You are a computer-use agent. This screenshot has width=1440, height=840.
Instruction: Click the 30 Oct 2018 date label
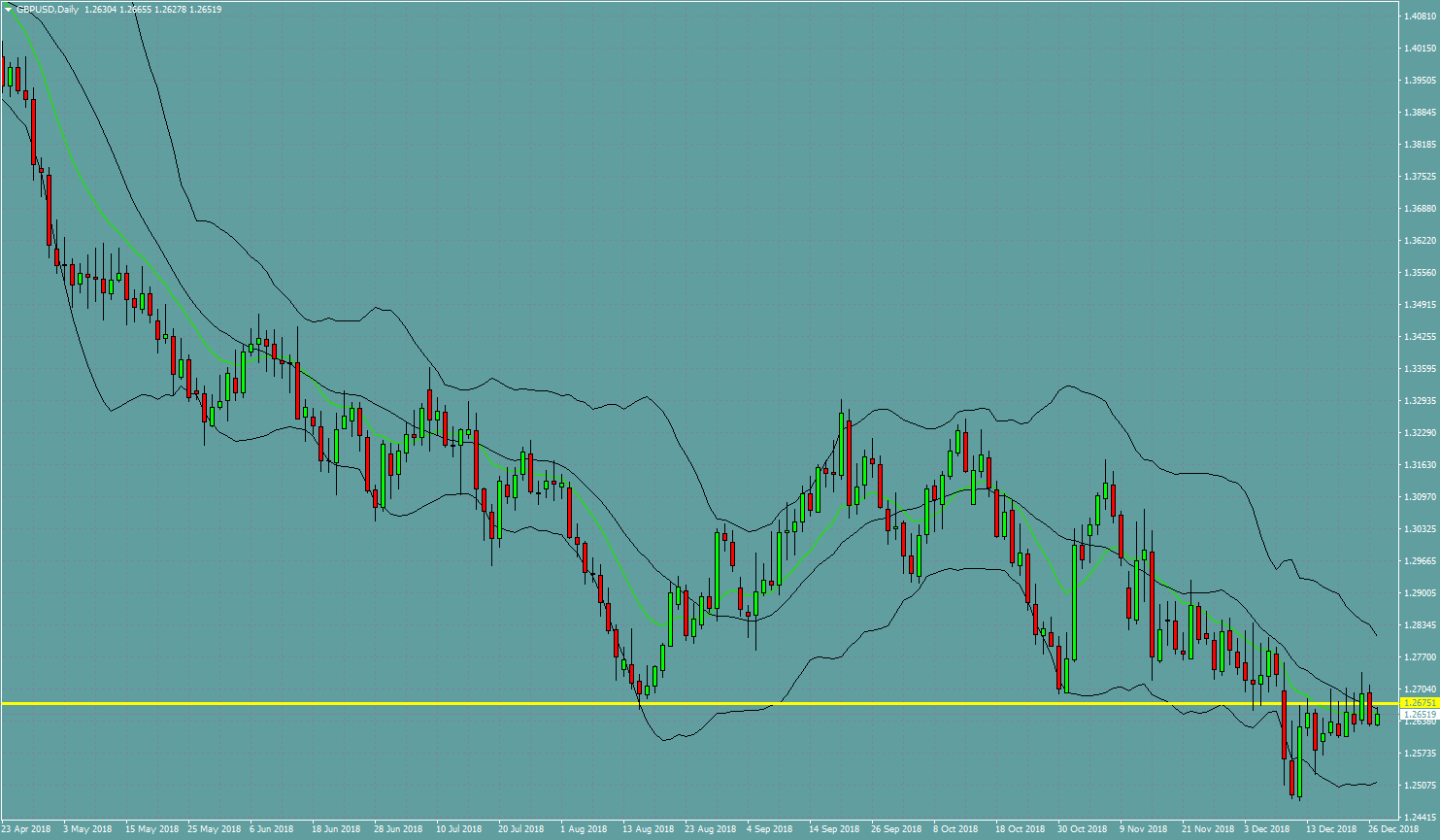point(1083,829)
